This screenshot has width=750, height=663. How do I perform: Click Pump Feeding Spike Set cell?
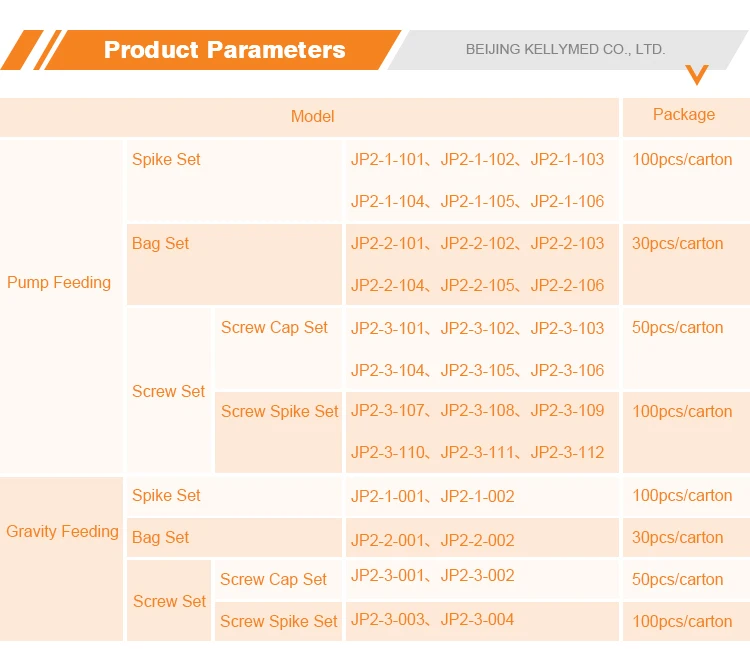[234, 180]
